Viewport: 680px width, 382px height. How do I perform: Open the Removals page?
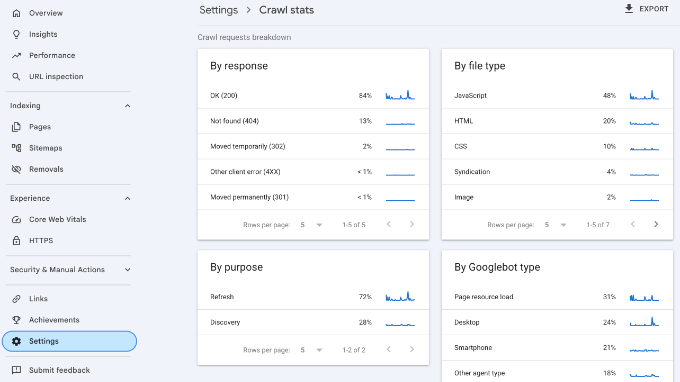69,169
